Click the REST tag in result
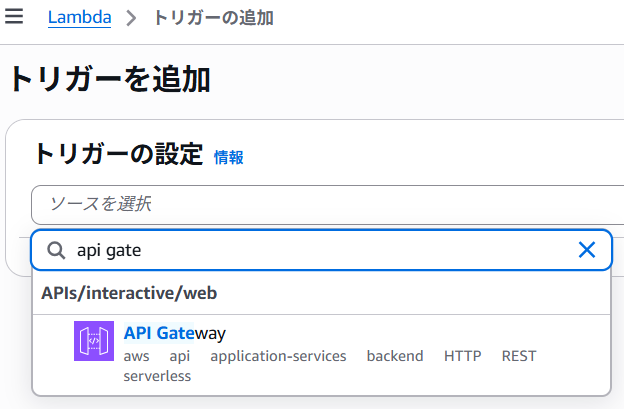Viewport: 624px width, 409px height. 519,356
